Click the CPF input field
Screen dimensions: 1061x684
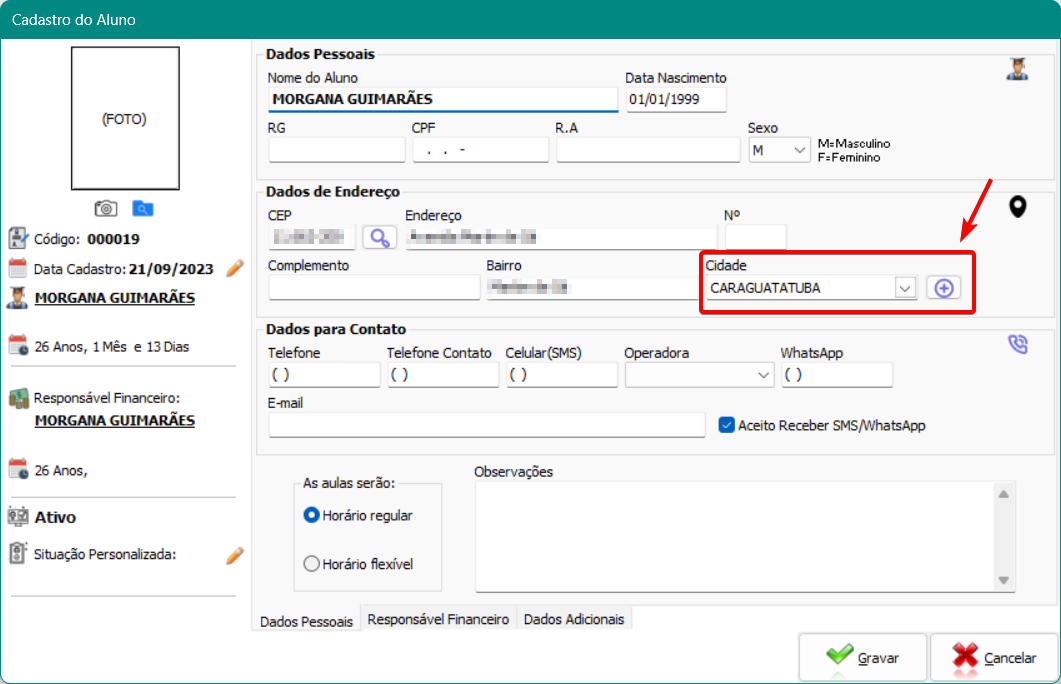480,150
